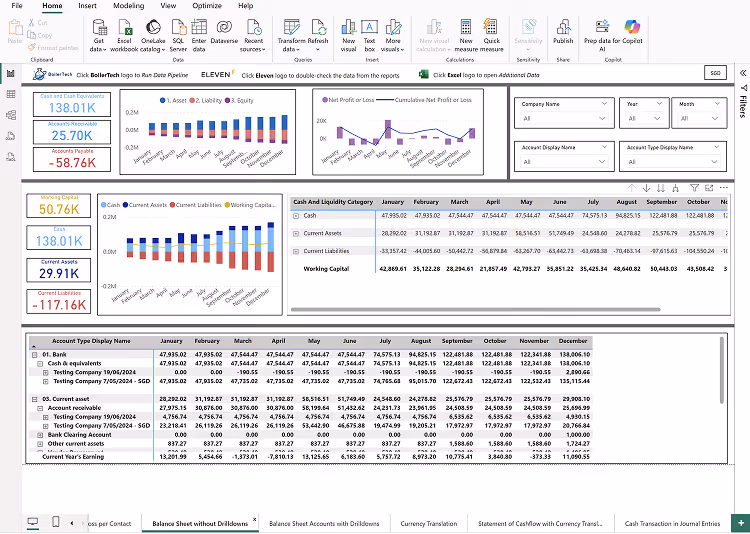Open the Currency Translation page tab
The height and width of the screenshot is (534, 750).
pyautogui.click(x=429, y=523)
